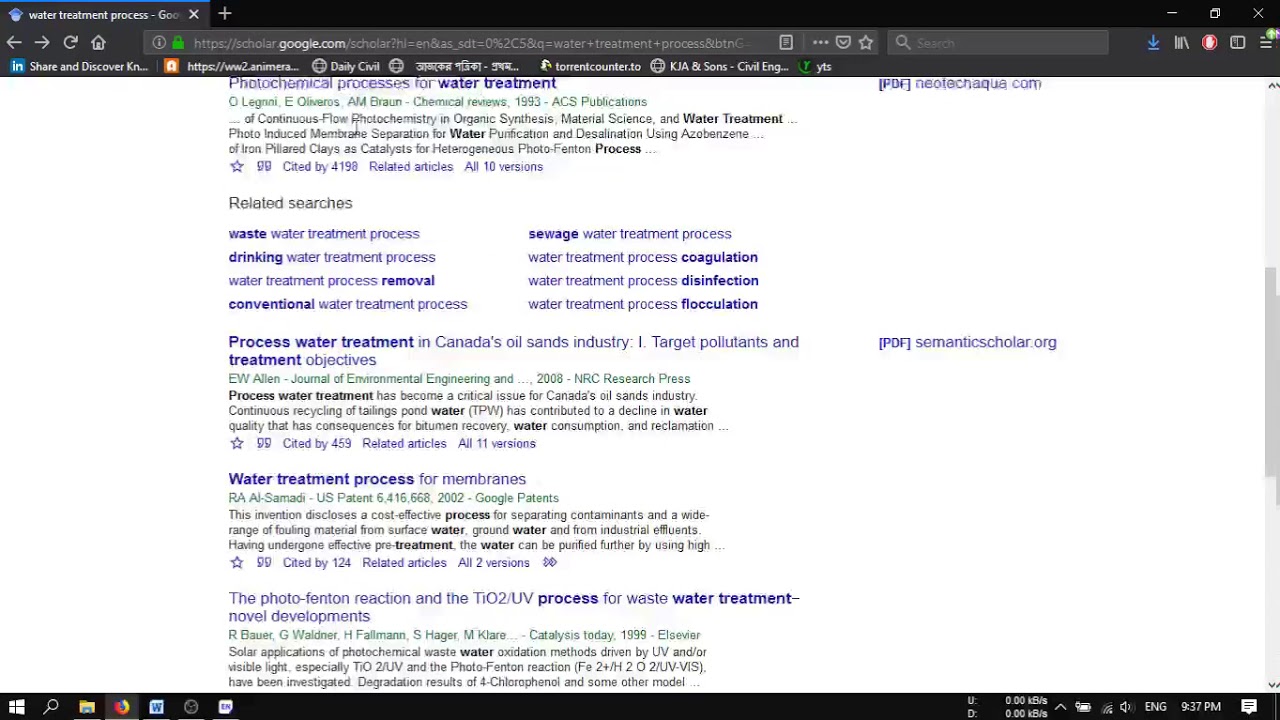Save the 'Cited by 459' result with star

click(236, 444)
